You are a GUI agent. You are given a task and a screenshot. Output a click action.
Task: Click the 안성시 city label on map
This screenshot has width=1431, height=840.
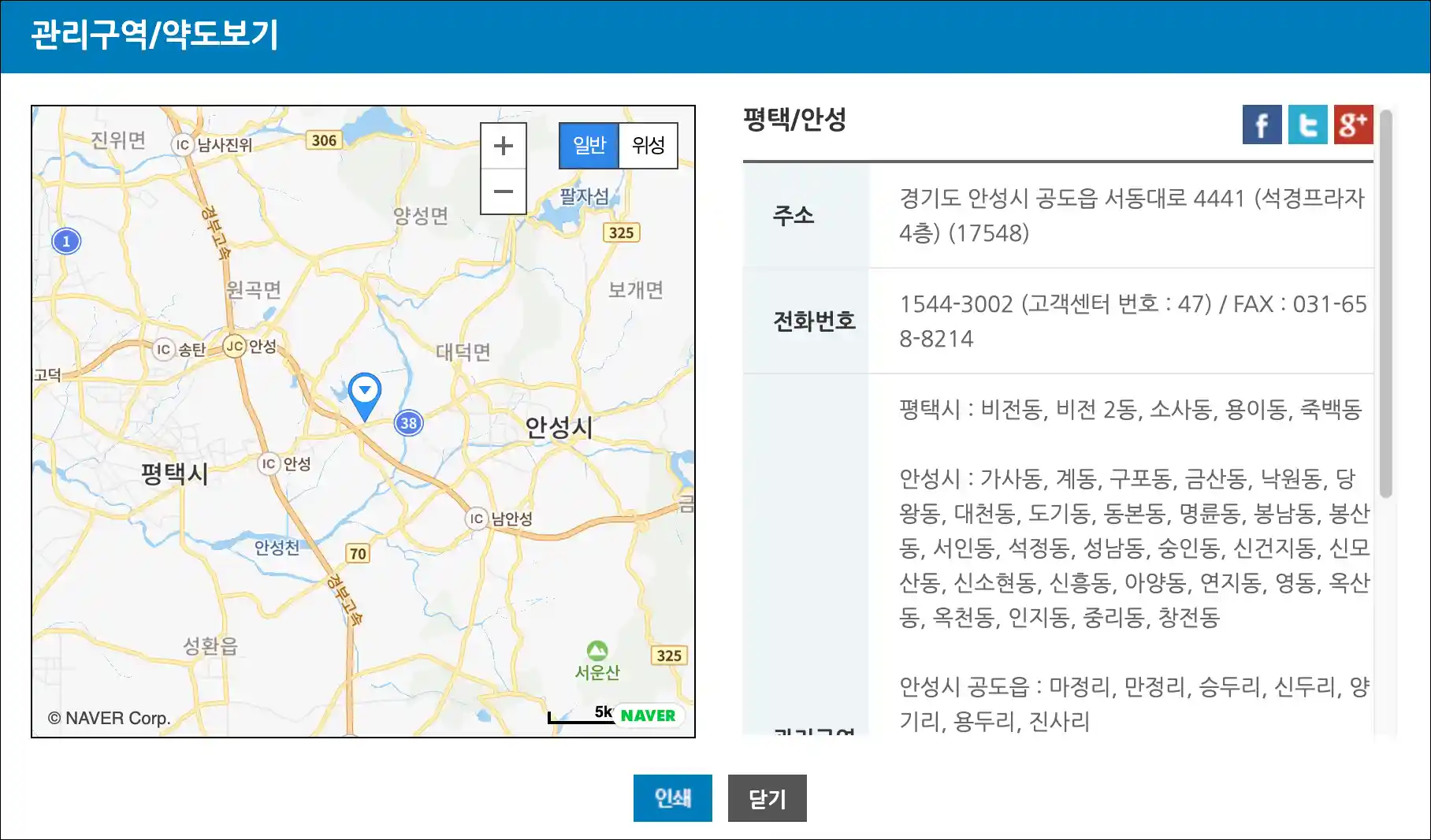click(559, 427)
